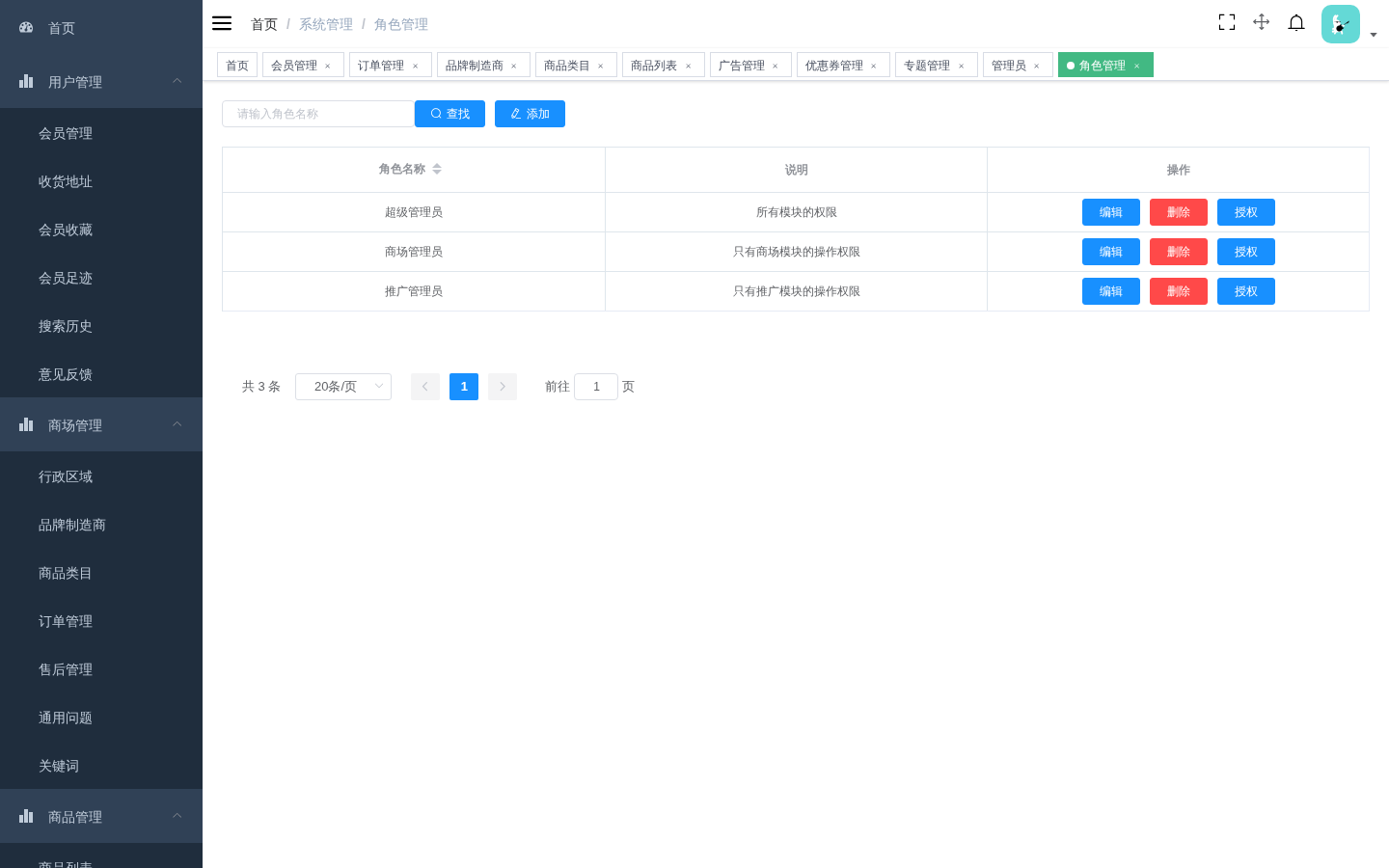Viewport: 1389px width, 868px height.
Task: Open 行政区域 in the sidebar
Action: pos(101,476)
